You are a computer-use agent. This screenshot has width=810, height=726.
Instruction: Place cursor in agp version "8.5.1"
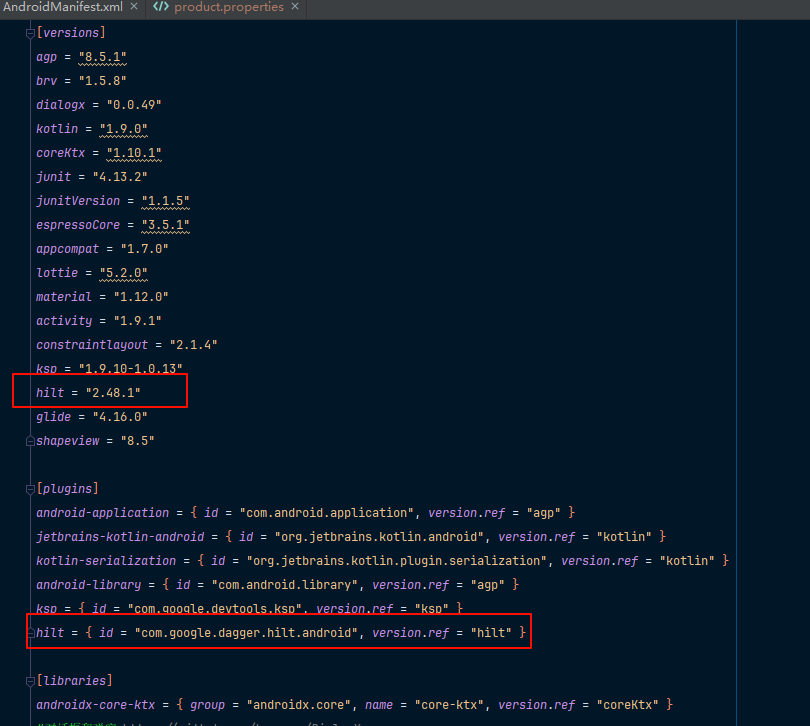click(x=102, y=57)
